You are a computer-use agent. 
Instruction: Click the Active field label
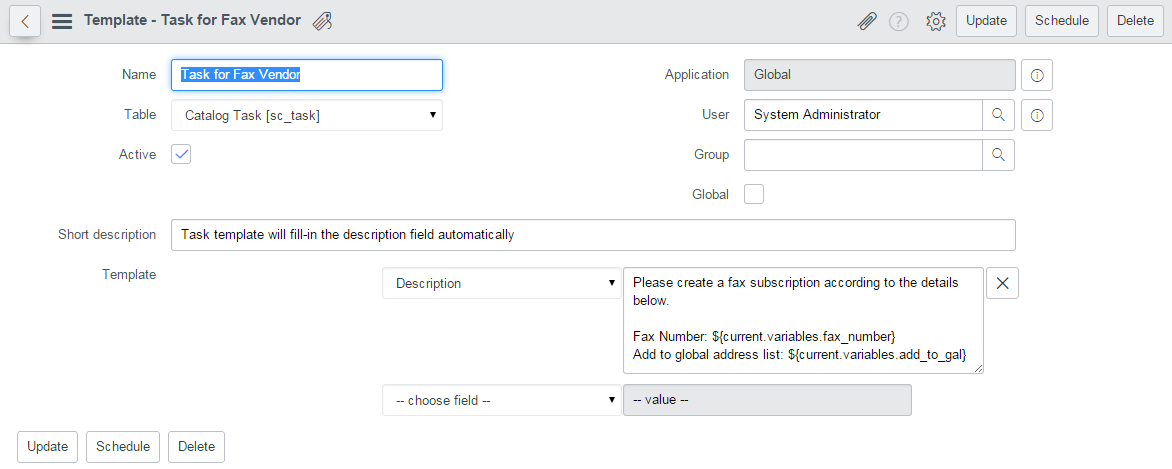point(138,155)
